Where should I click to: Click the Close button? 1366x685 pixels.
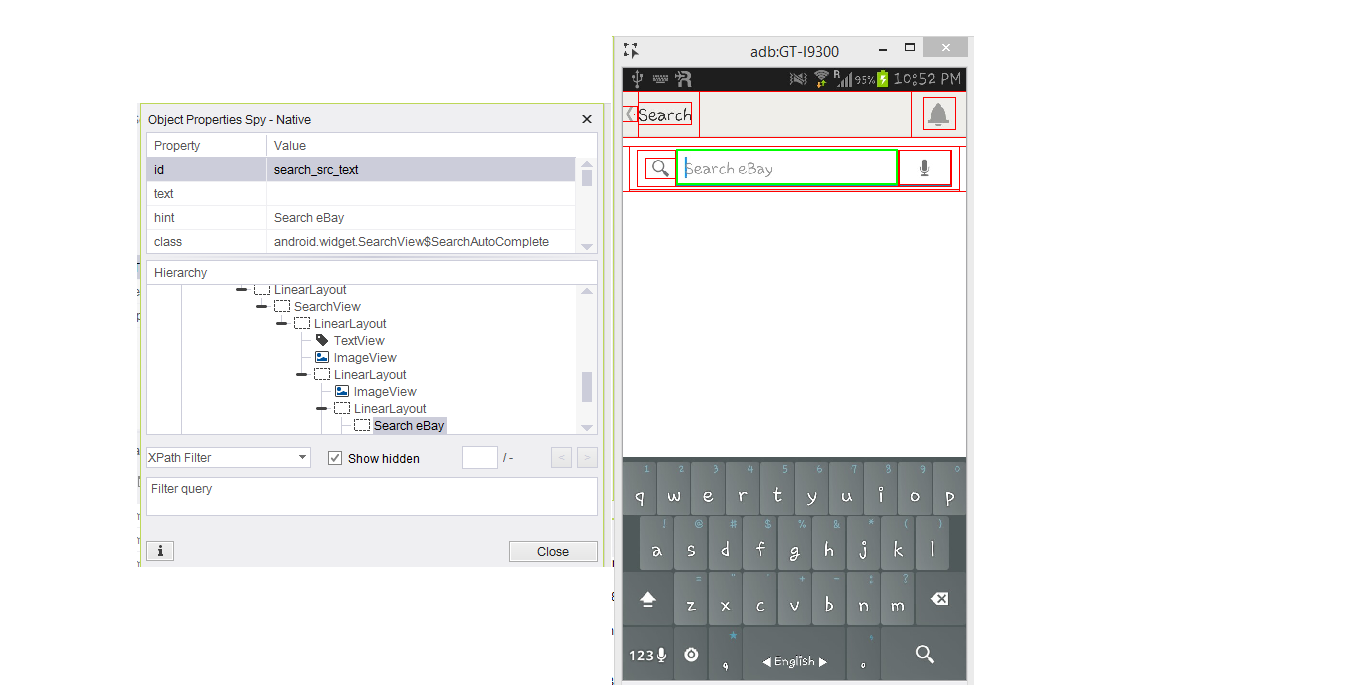click(552, 551)
